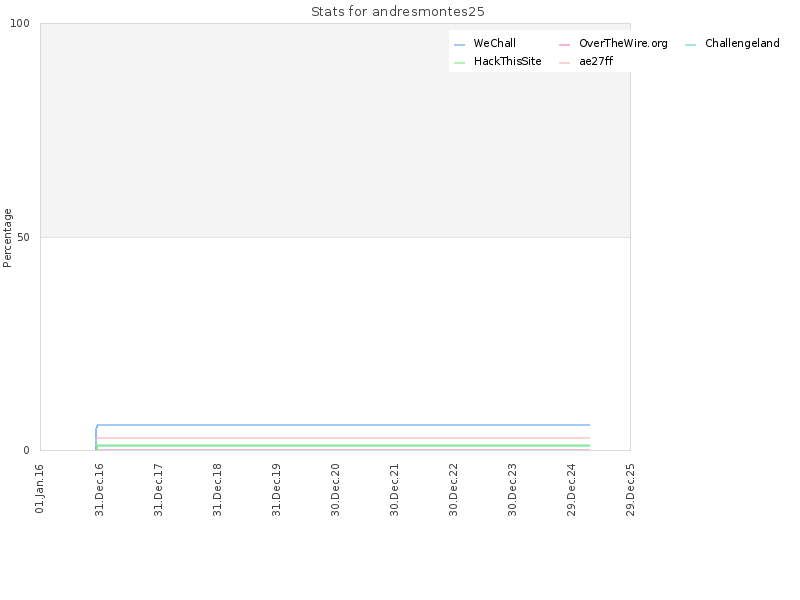Click the 30.Dec.23 x-axis date
Viewport: 800px width, 600px height.
tap(512, 490)
